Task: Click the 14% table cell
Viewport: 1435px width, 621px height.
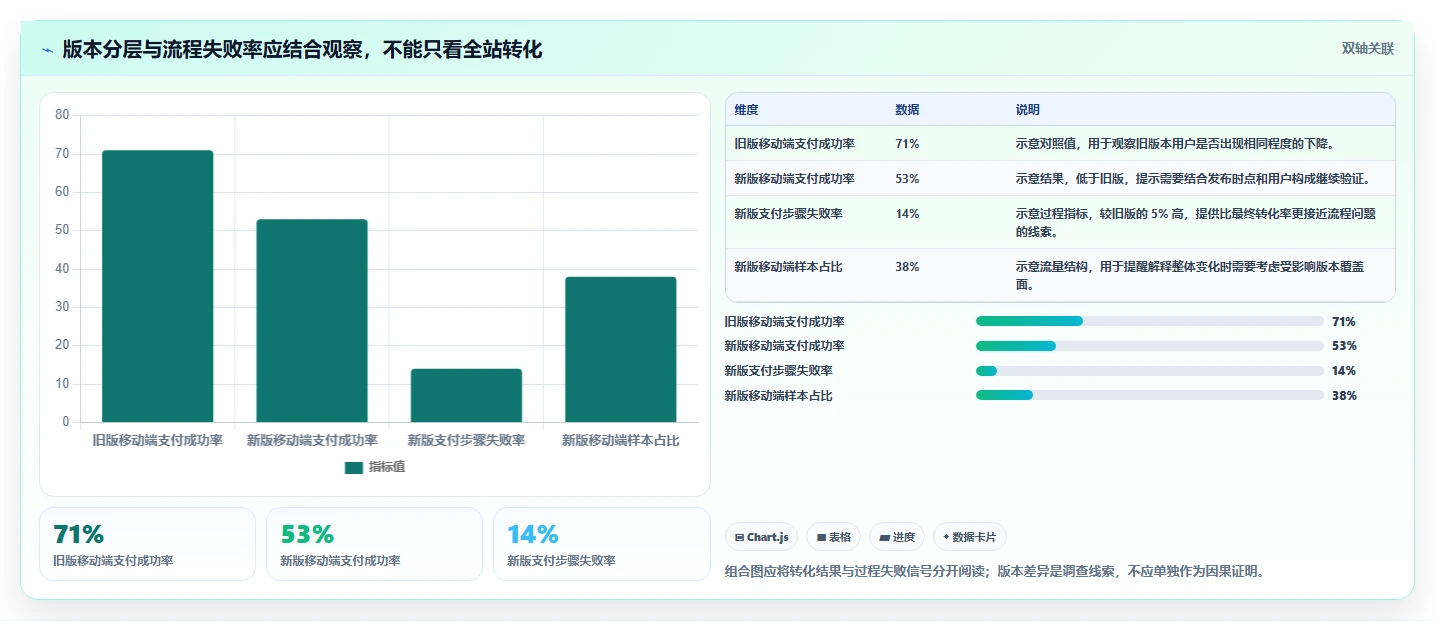Action: point(907,214)
